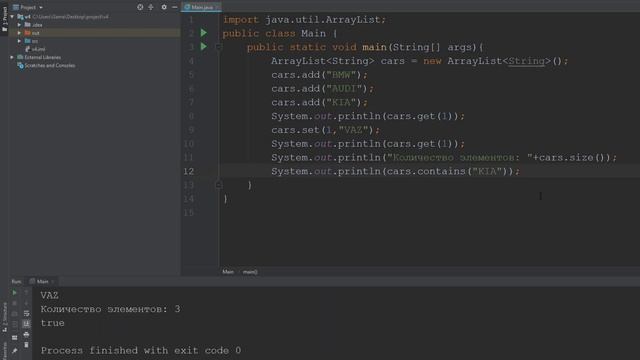This screenshot has width=640, height=360.
Task: Rerun Main with green arrow in Run panel
Action: [x=15, y=293]
